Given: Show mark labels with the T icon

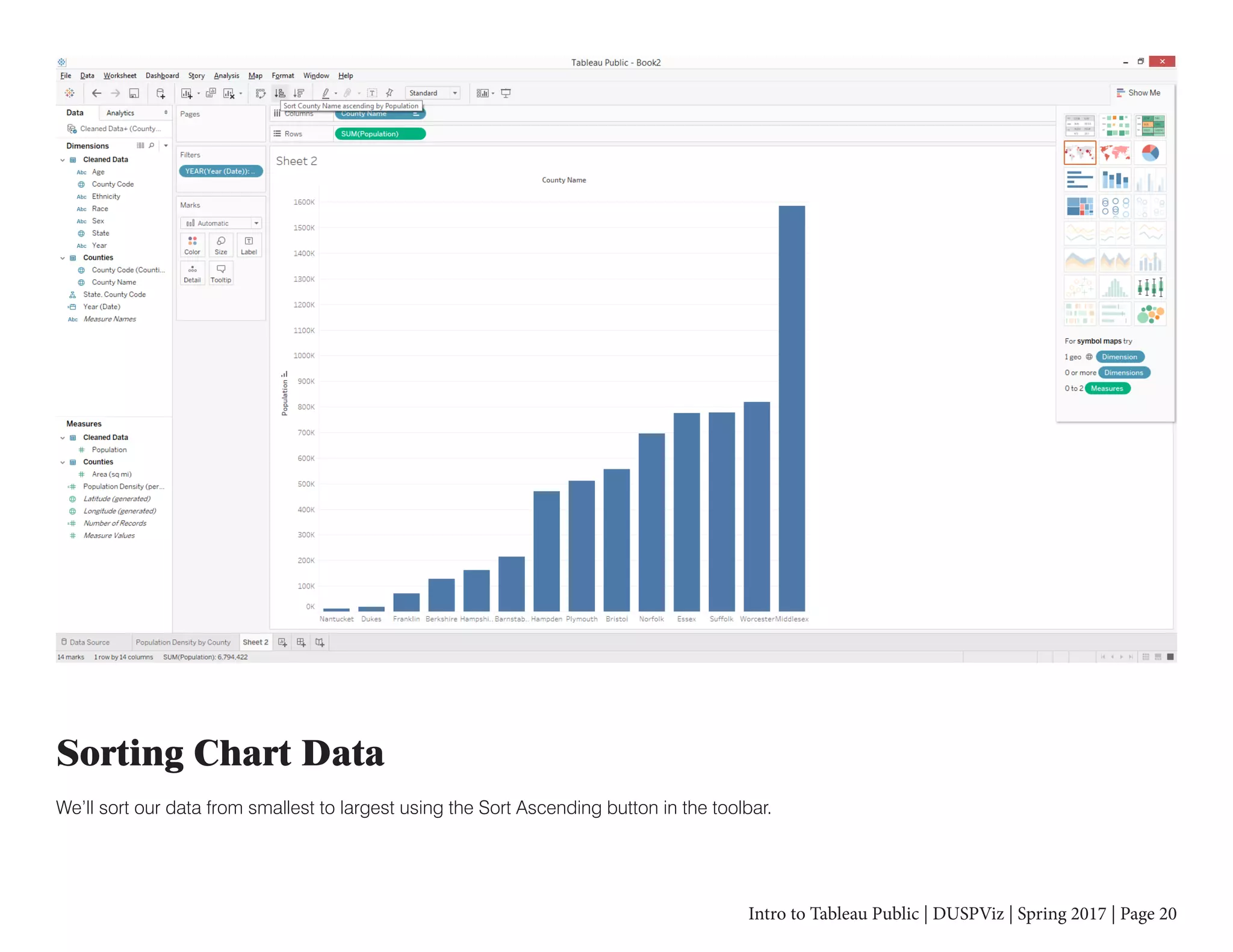Looking at the screenshot, I should coord(372,93).
